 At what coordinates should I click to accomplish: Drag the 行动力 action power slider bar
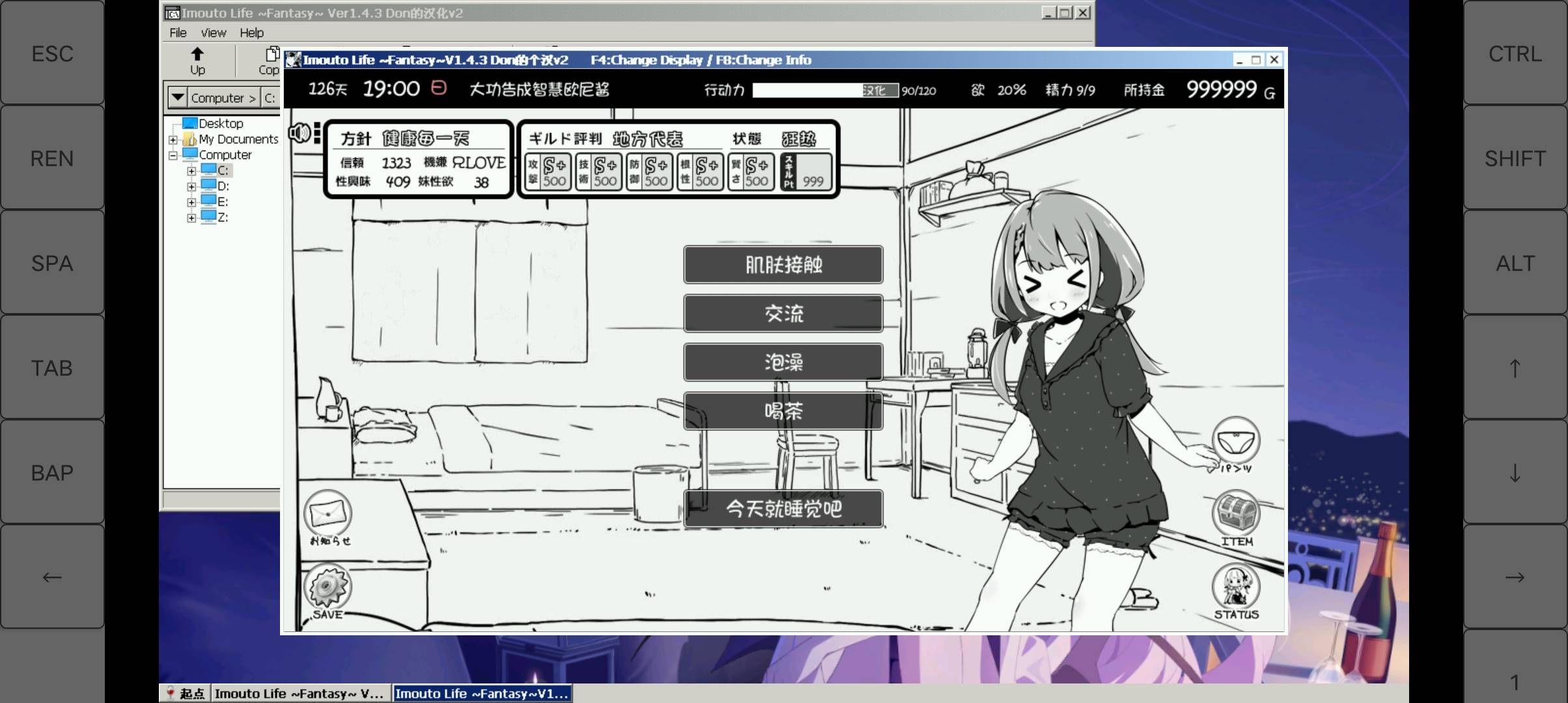point(821,90)
